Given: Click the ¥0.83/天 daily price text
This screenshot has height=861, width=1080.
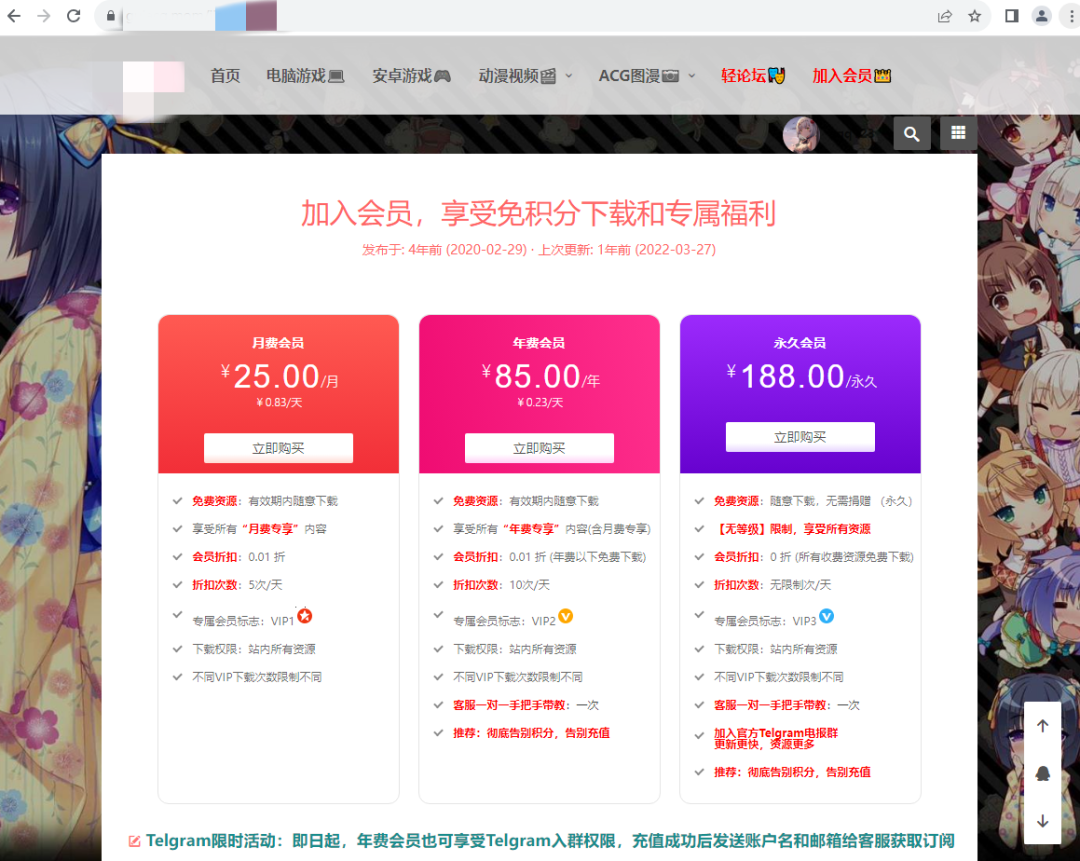Looking at the screenshot, I should click(279, 402).
